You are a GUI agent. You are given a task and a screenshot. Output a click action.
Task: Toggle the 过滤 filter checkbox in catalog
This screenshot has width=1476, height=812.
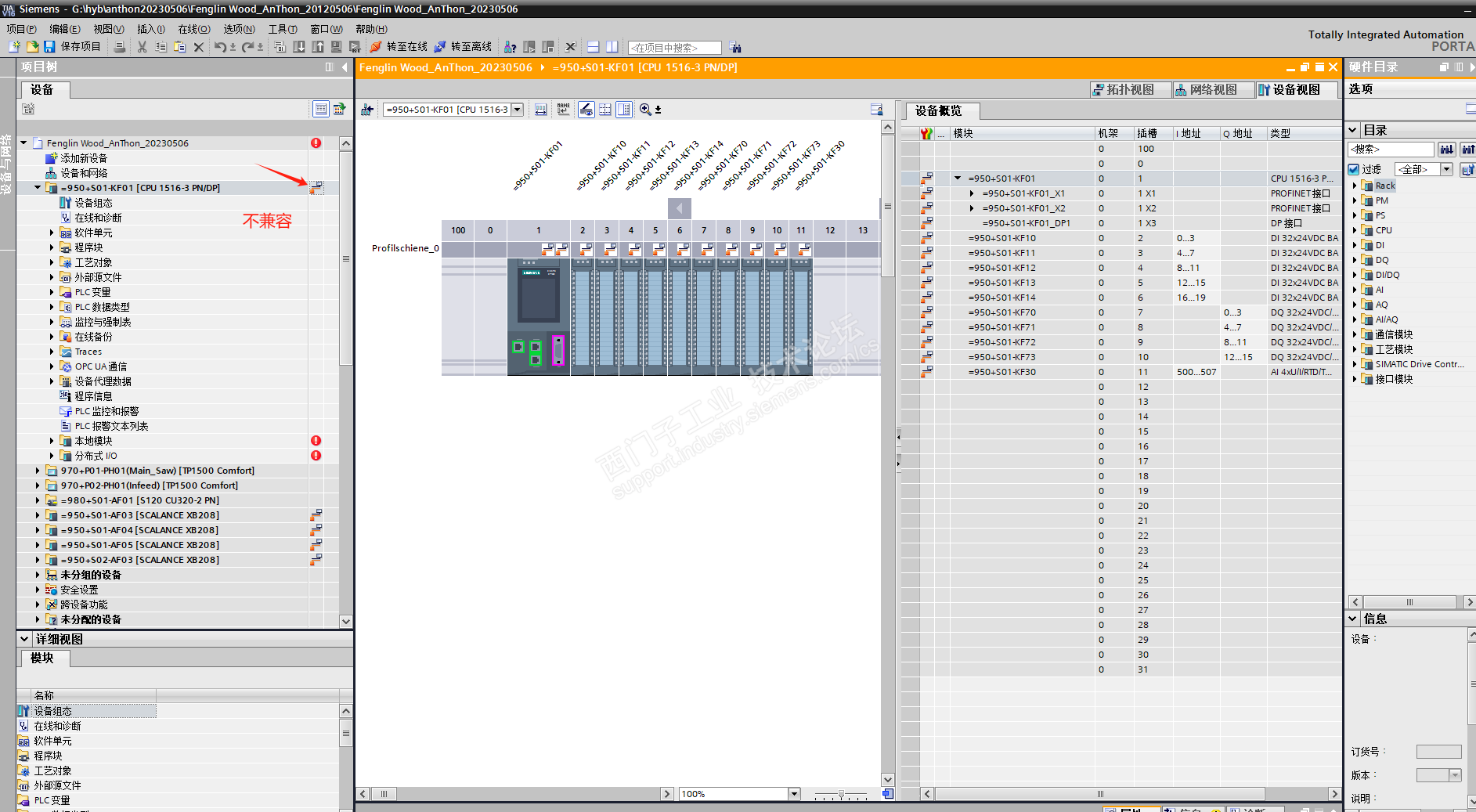pos(1354,169)
